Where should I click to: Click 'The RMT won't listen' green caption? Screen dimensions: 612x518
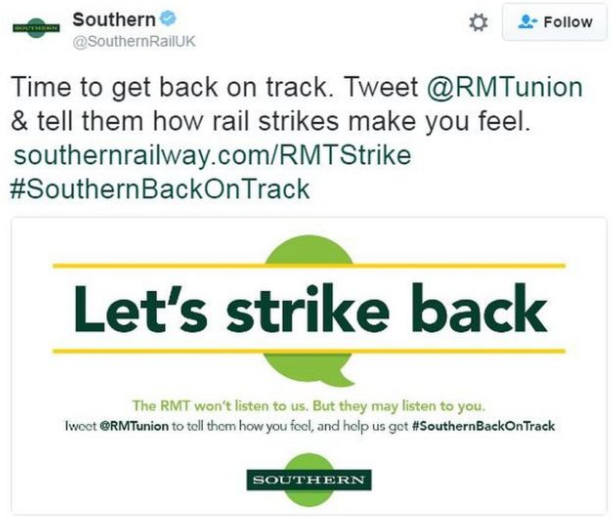308,406
